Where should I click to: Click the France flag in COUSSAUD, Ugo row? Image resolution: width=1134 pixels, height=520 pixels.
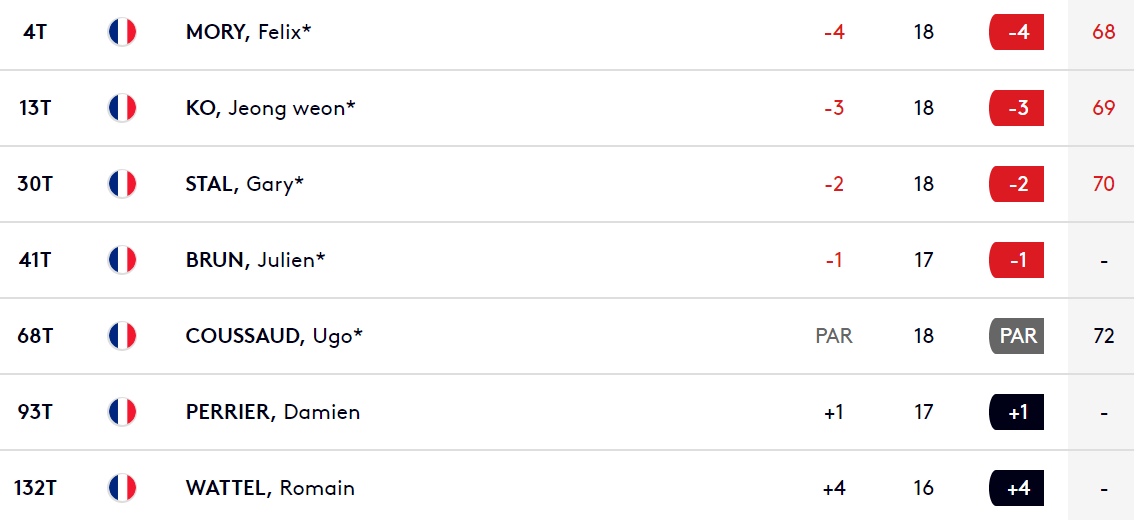tap(122, 336)
